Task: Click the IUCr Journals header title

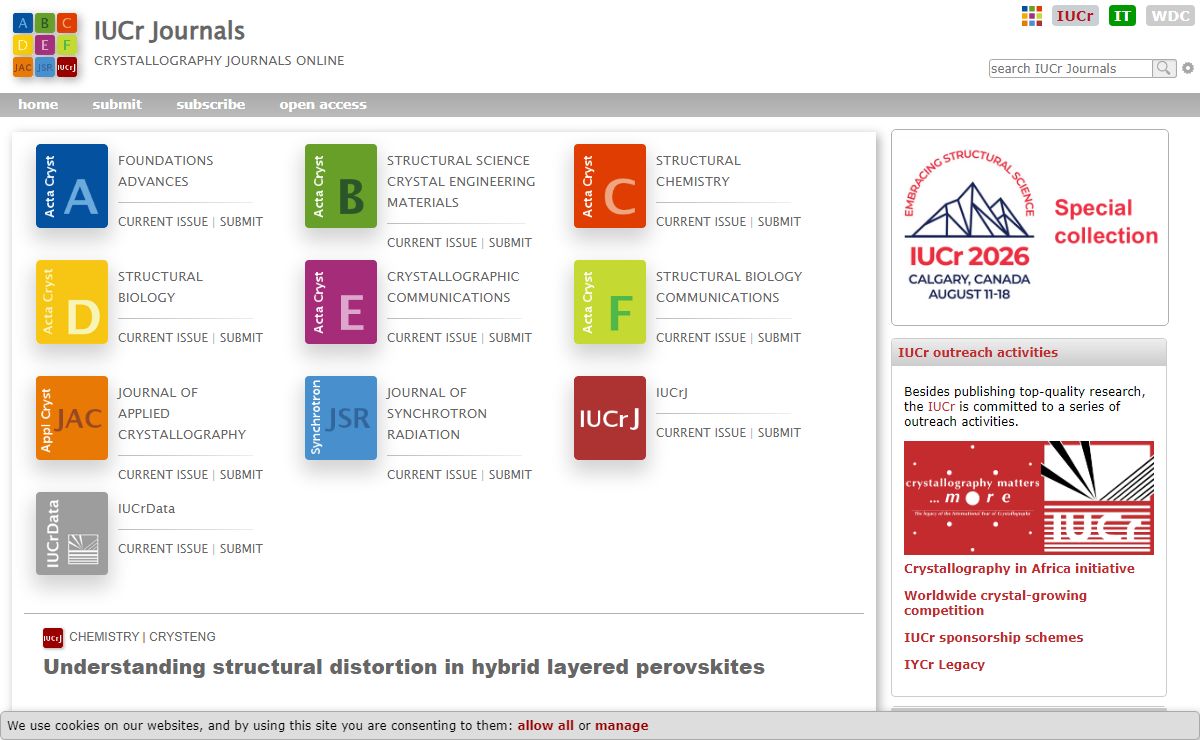Action: pos(169,31)
